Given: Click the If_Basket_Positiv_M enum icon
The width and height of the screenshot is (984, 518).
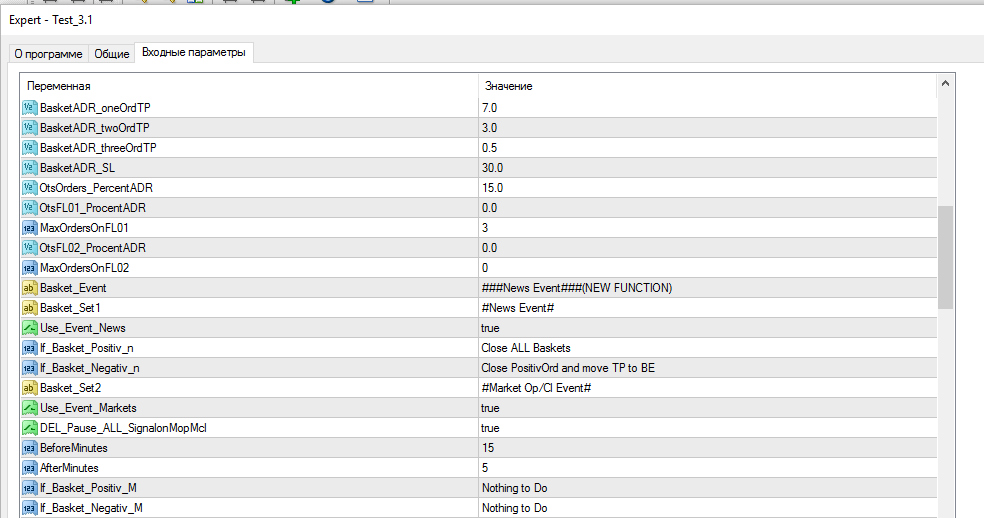Looking at the screenshot, I should coord(29,488).
